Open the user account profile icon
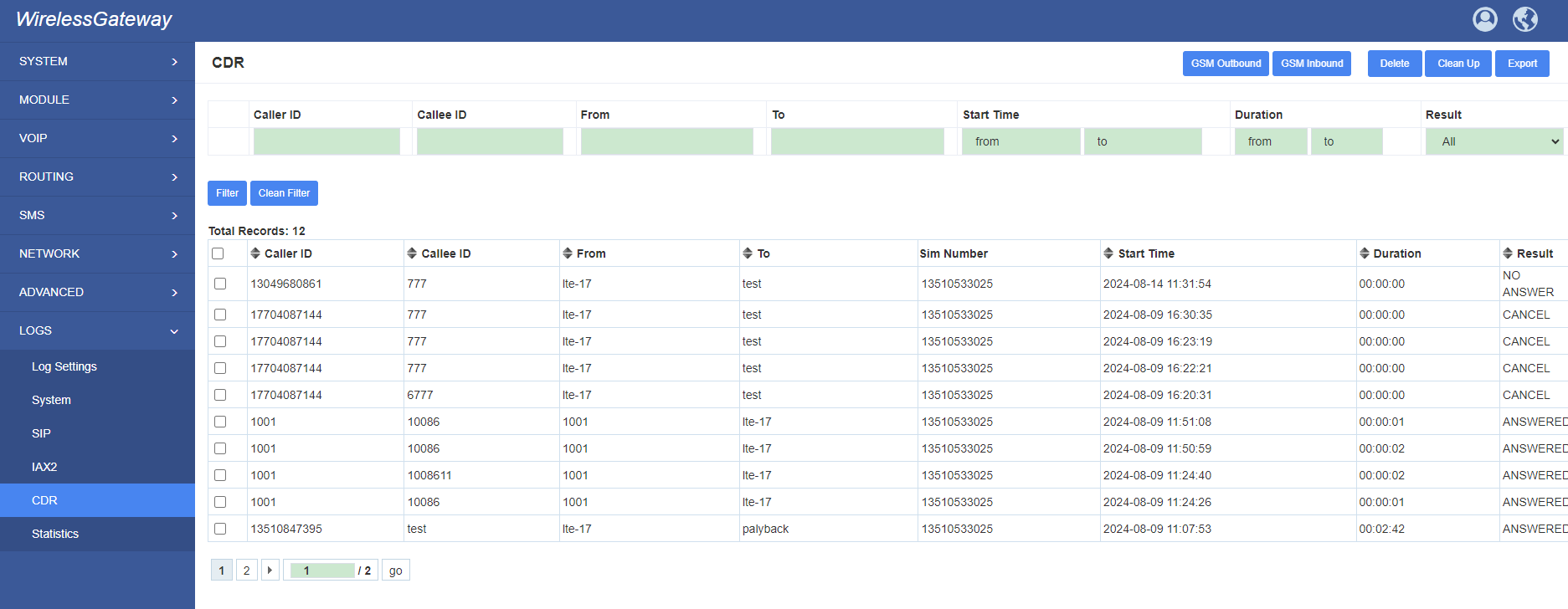This screenshot has height=609, width=1568. [x=1485, y=19]
